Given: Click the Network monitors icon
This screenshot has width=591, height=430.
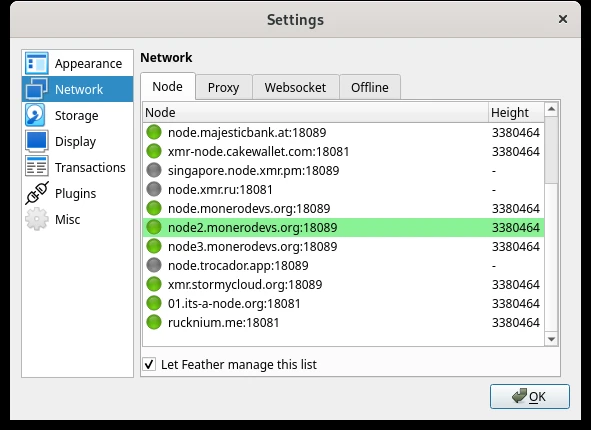Looking at the screenshot, I should (37, 89).
